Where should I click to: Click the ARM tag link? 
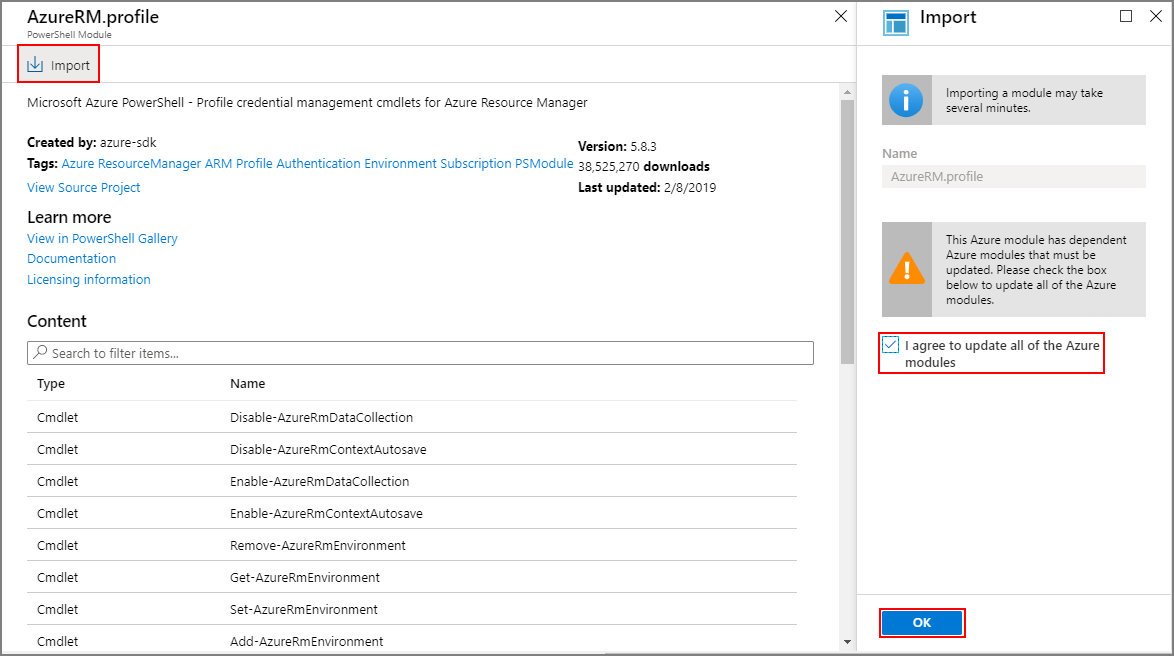pyautogui.click(x=218, y=163)
